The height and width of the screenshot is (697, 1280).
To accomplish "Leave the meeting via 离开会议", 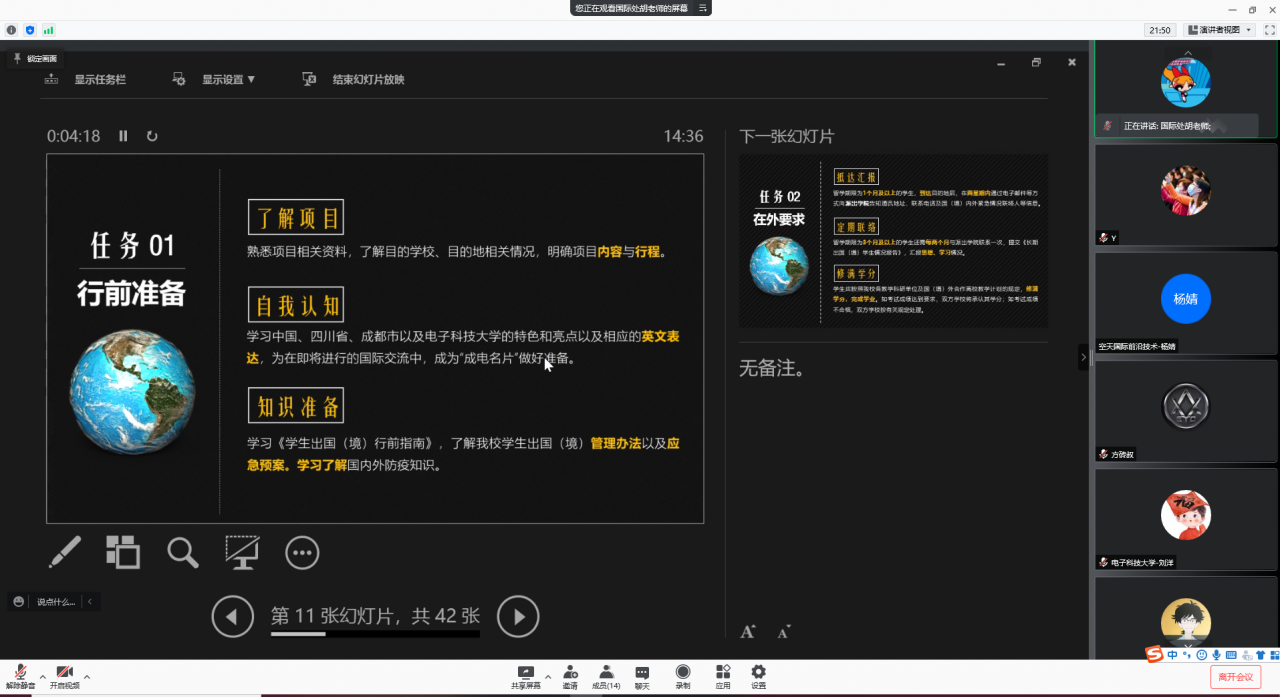I will pyautogui.click(x=1237, y=676).
